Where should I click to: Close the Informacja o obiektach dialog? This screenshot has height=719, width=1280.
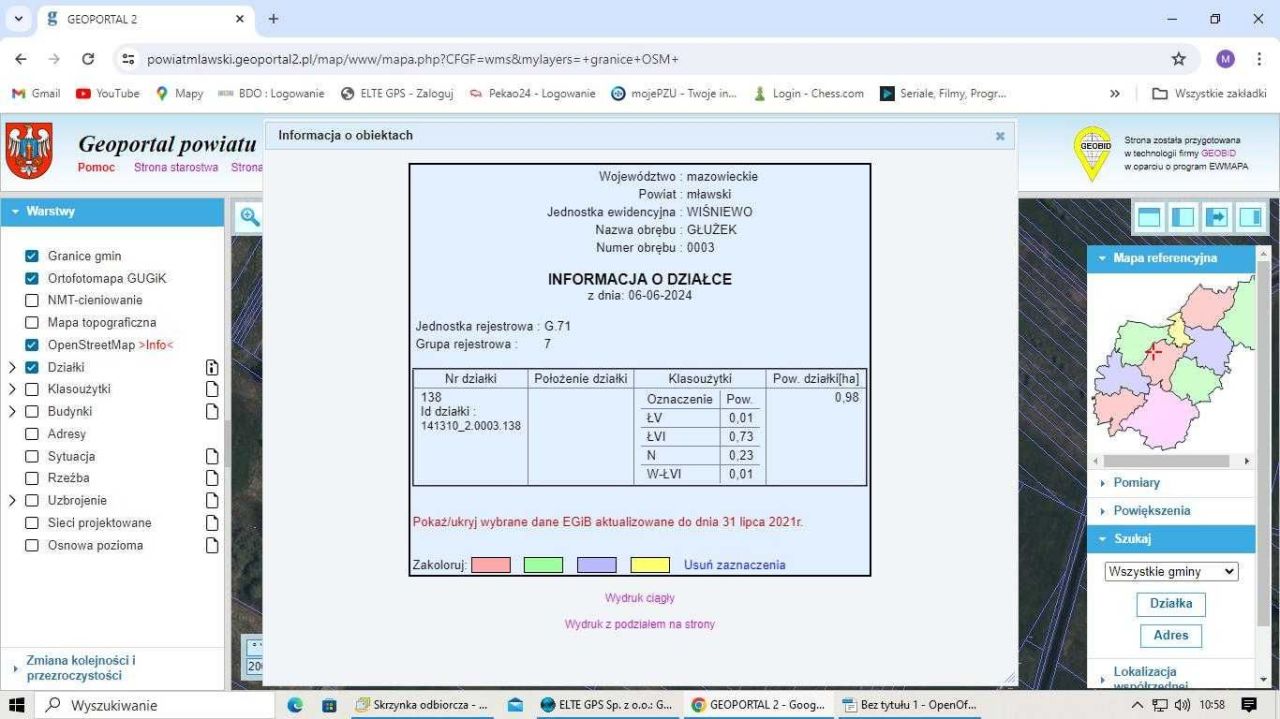(x=1000, y=136)
